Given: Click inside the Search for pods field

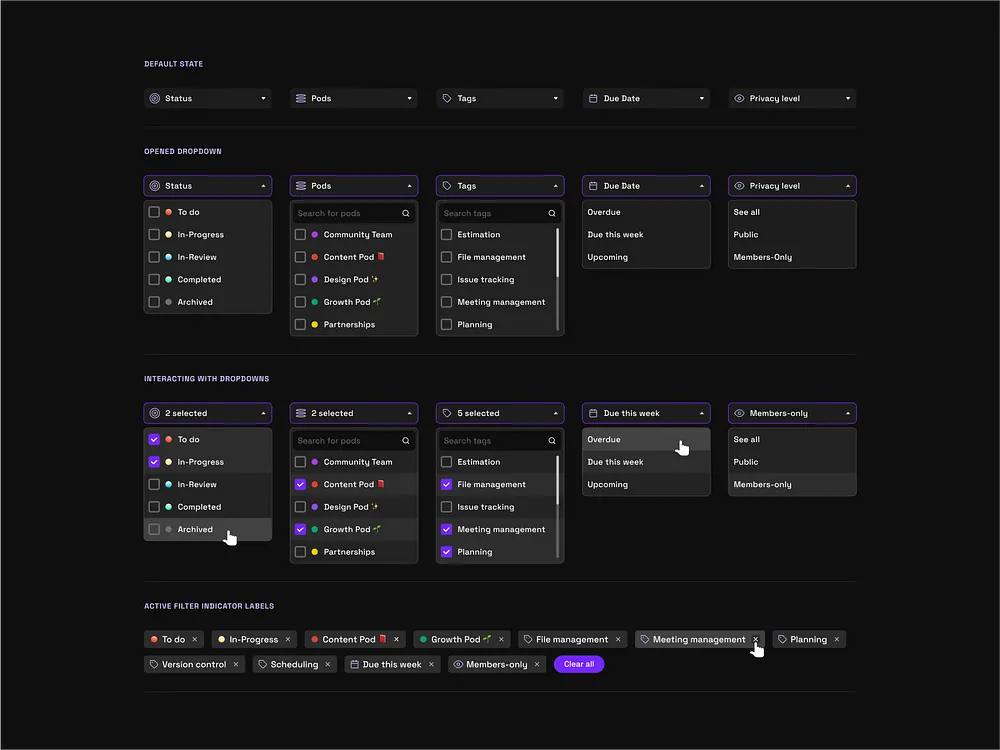Looking at the screenshot, I should [x=340, y=213].
